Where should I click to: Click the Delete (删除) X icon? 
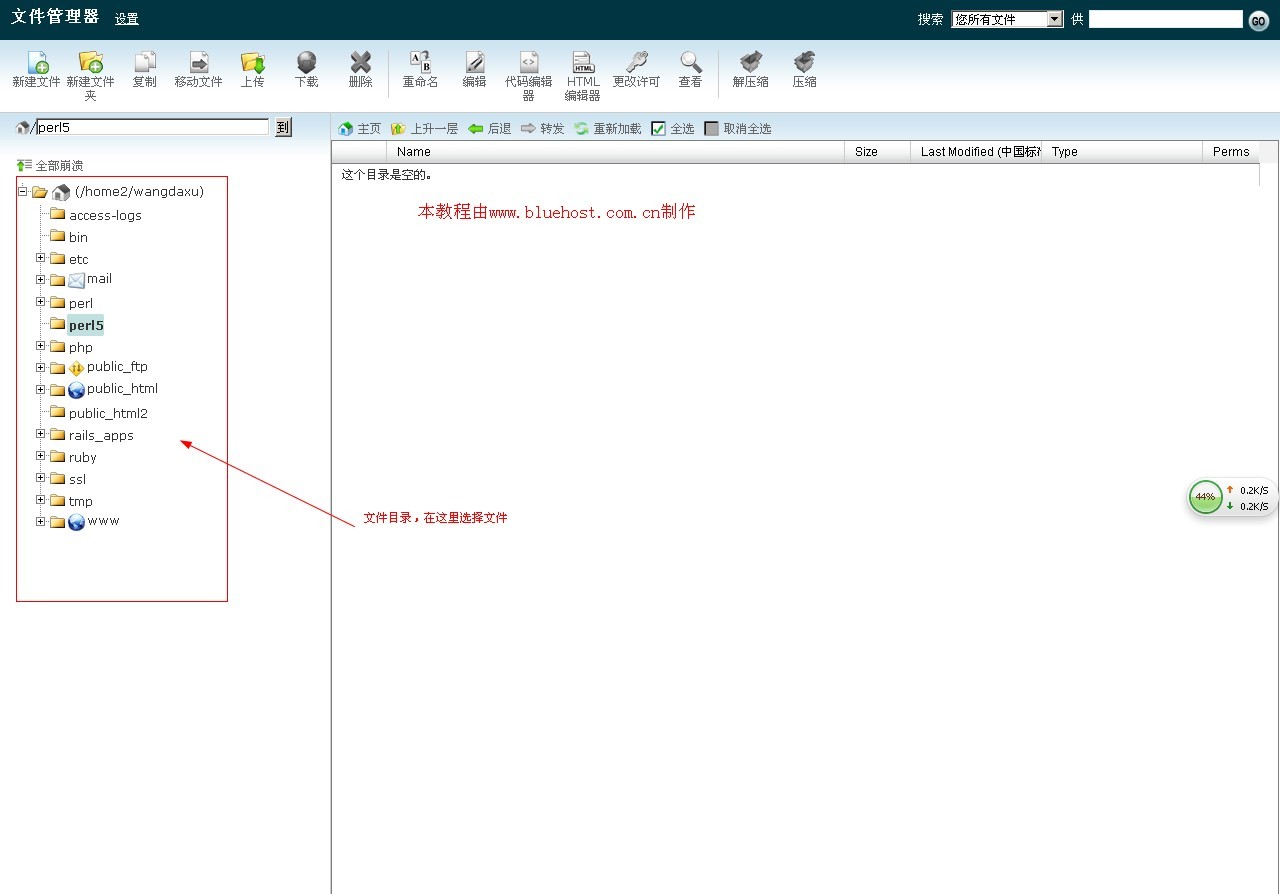point(360,64)
